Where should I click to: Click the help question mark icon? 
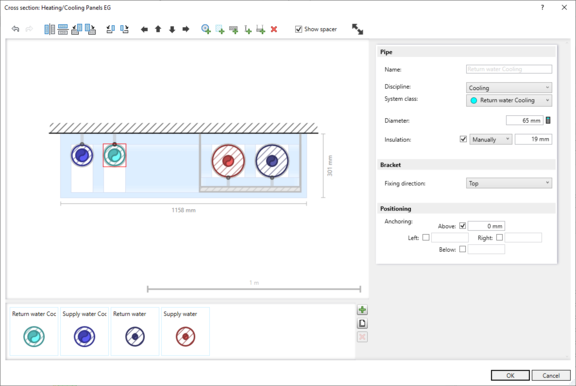click(543, 7)
